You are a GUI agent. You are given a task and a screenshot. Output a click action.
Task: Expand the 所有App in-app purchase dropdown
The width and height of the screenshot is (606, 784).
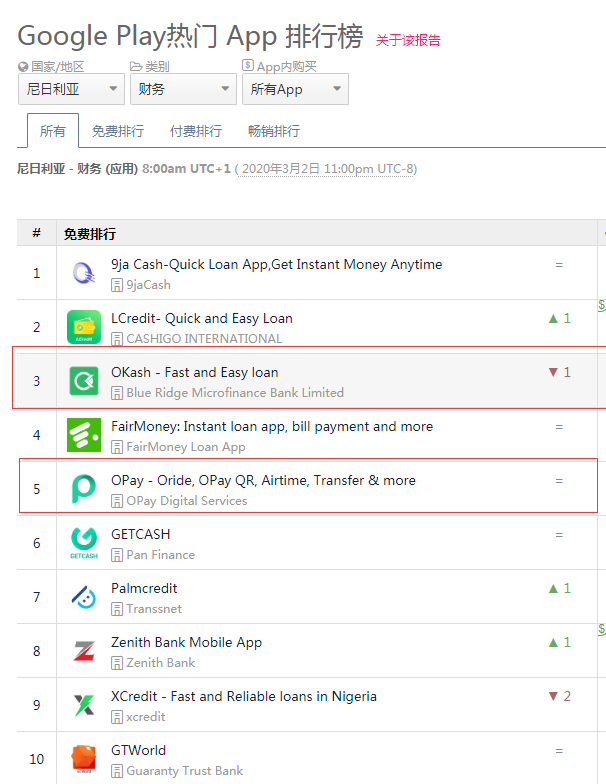[295, 89]
